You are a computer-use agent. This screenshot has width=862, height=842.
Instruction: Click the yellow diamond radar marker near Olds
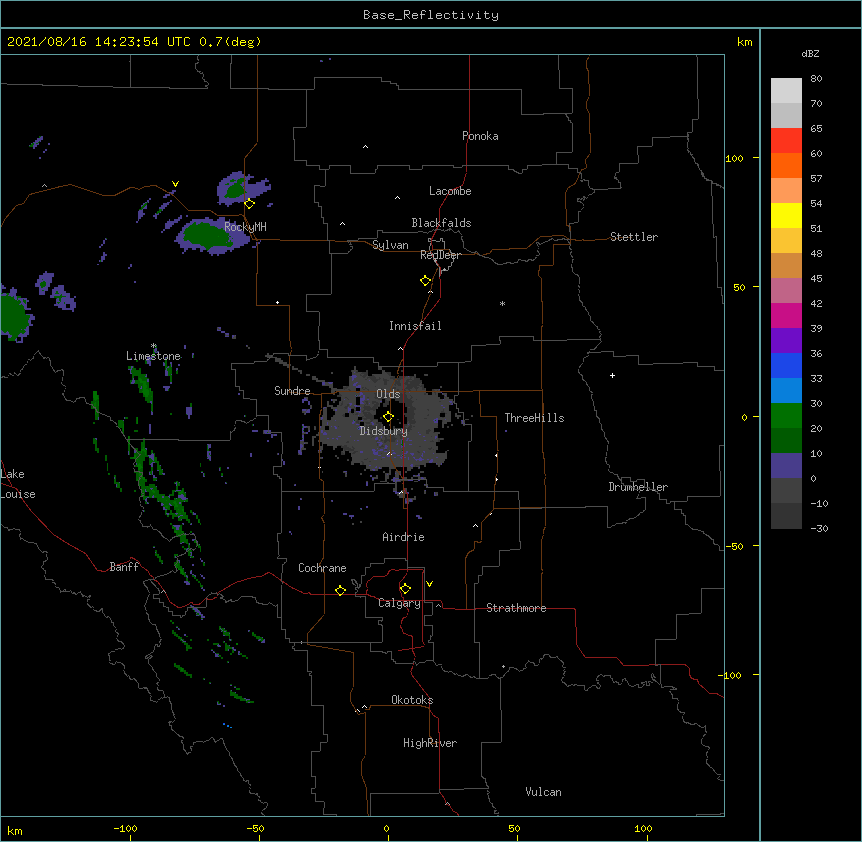point(388,417)
